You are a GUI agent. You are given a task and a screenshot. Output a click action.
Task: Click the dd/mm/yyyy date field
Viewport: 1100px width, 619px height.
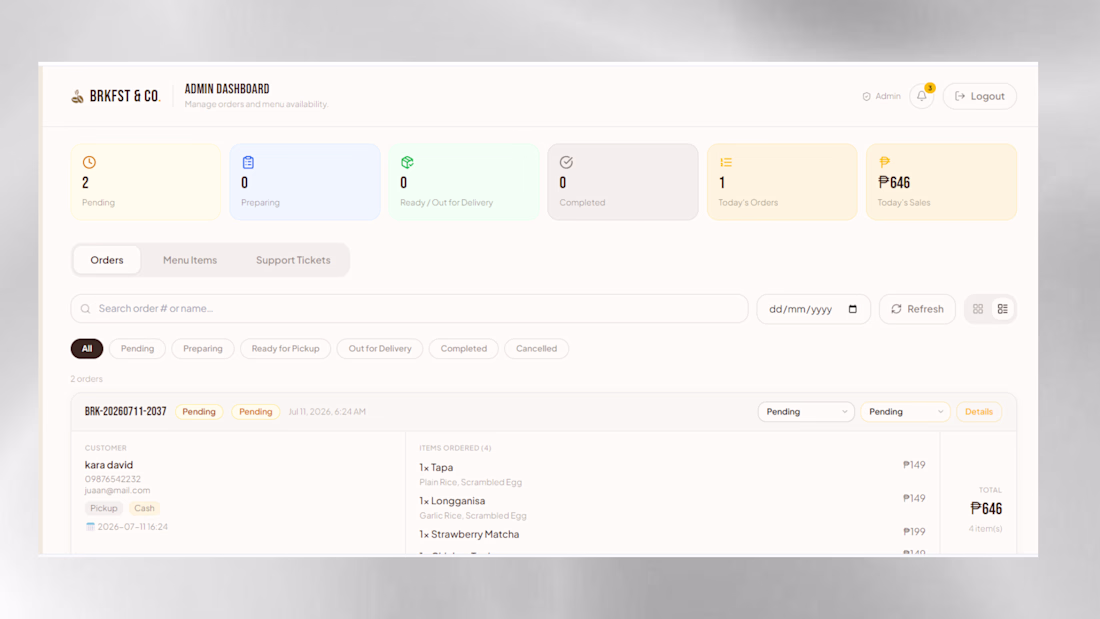point(814,309)
